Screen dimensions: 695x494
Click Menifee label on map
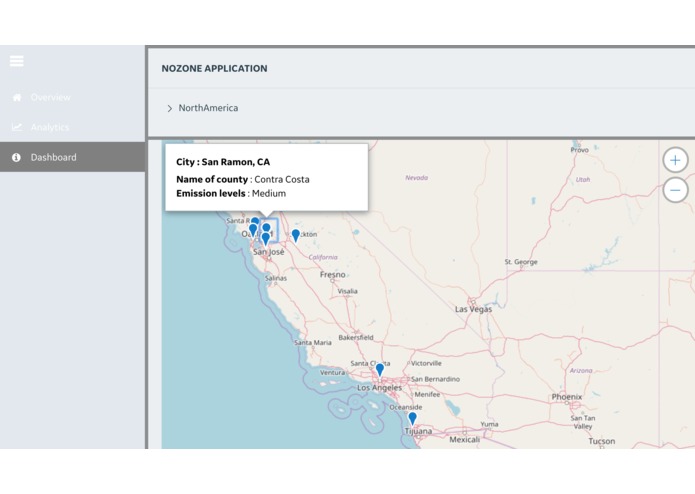427,394
